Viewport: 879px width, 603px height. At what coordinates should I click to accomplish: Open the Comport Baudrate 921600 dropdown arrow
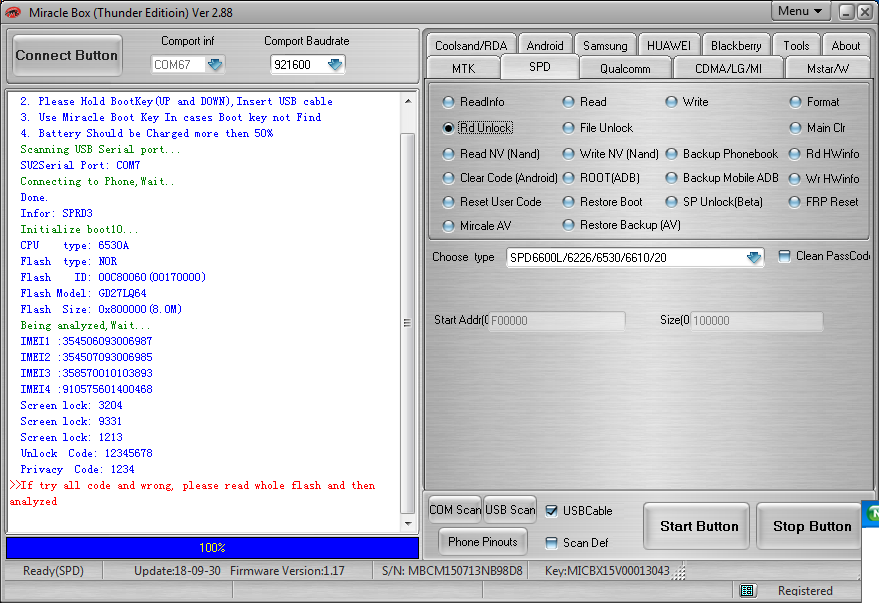click(x=335, y=64)
